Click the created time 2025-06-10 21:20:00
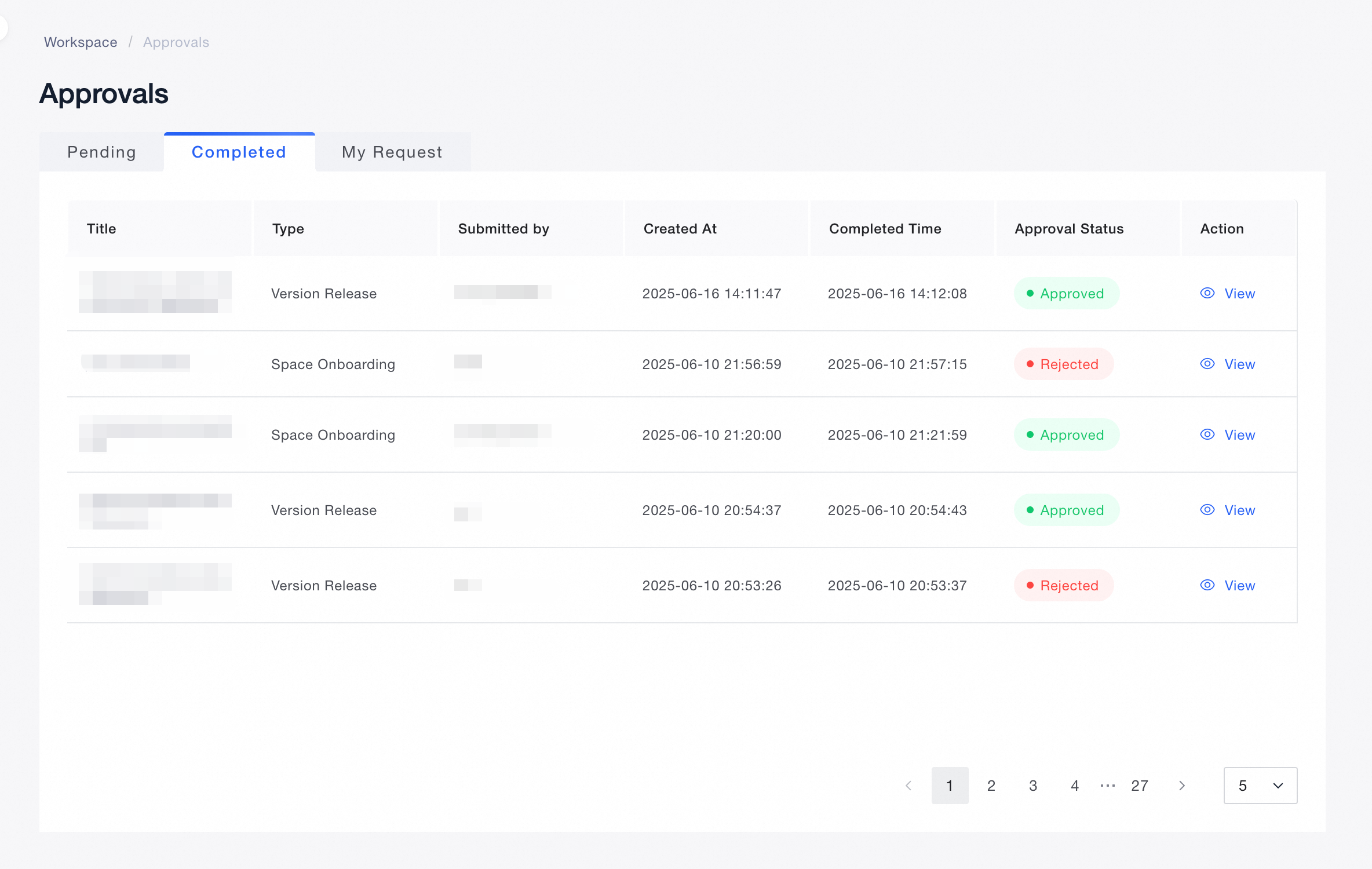 coord(711,434)
